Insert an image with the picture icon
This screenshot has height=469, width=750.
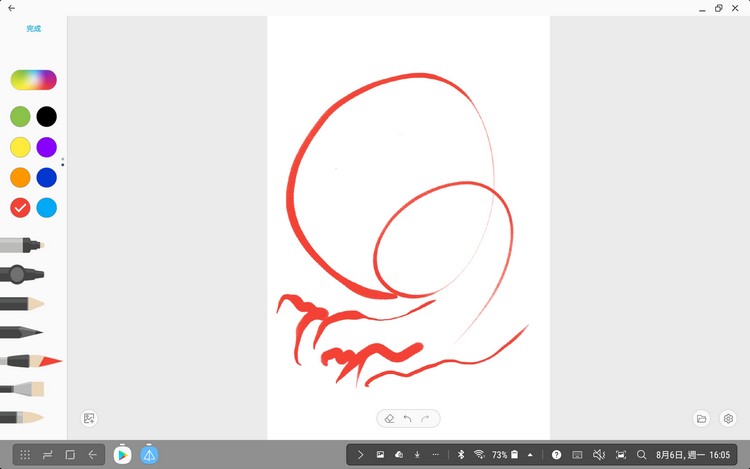pos(89,418)
